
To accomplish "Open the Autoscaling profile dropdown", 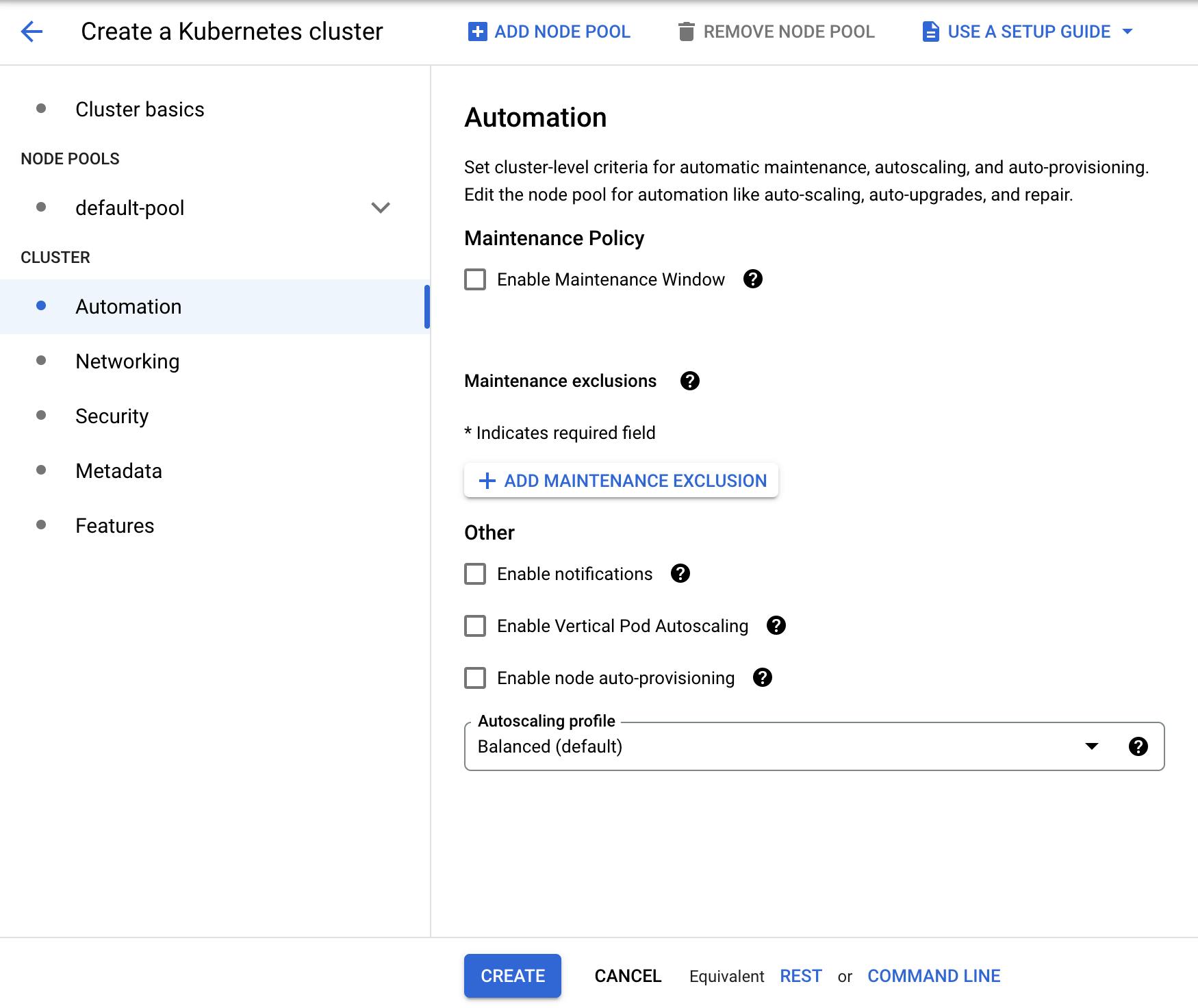I will 1091,746.
